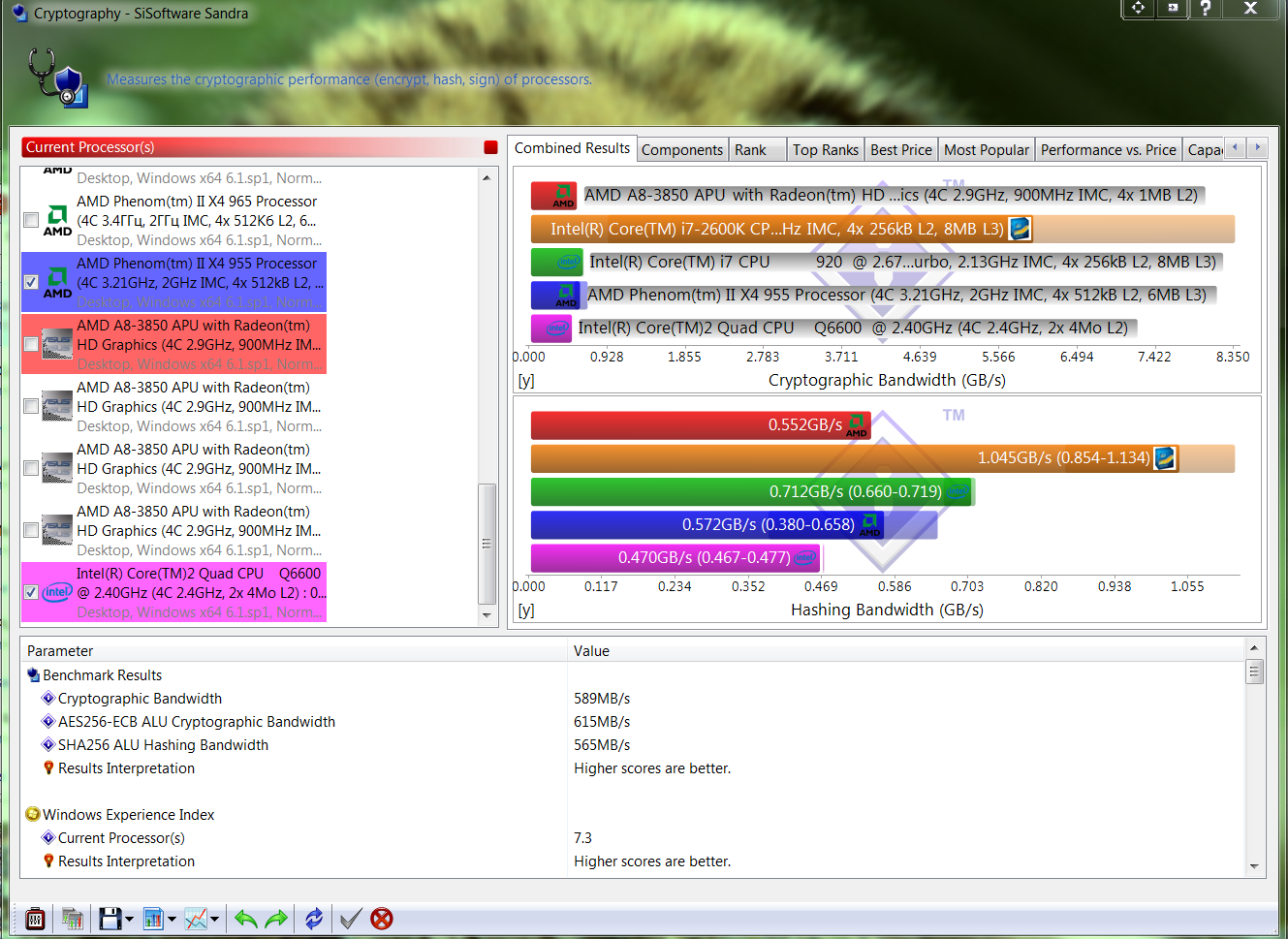Toggle checkbox of red-highlighted A8-3850 entry
The width and height of the screenshot is (1288, 939).
tap(31, 344)
